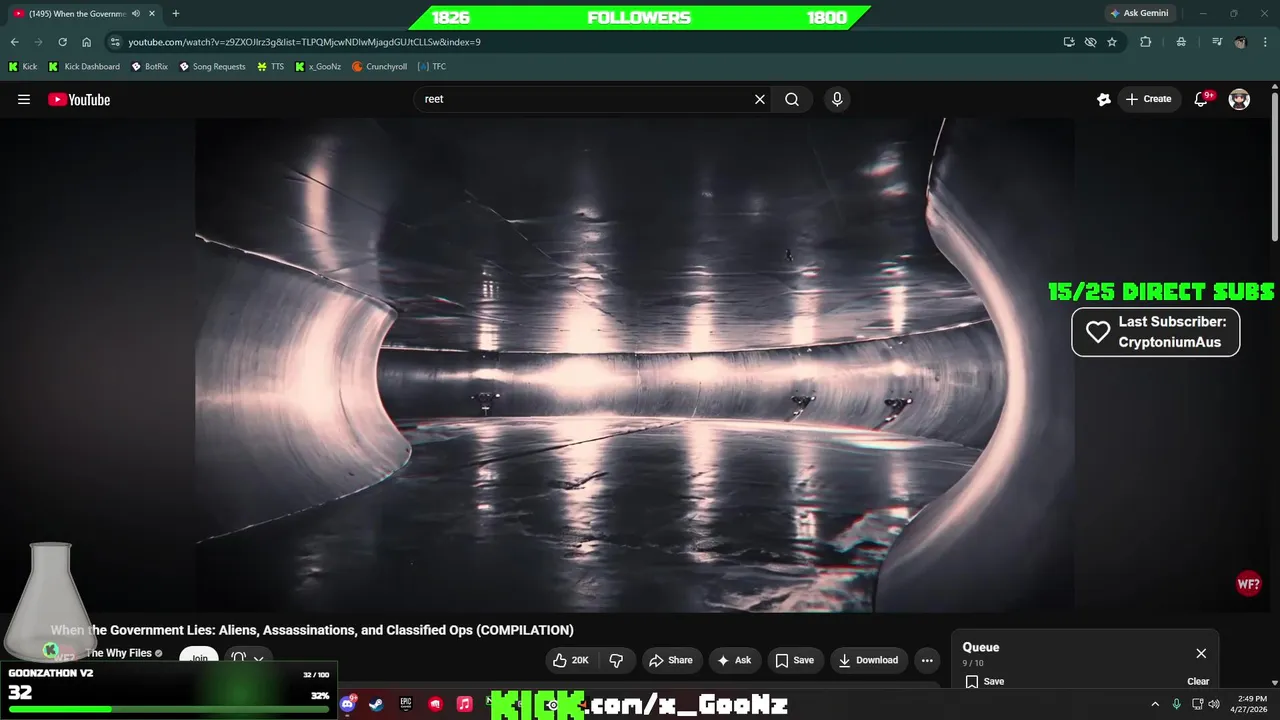The width and height of the screenshot is (1280, 720).
Task: Save the video to a playlist
Action: [x=795, y=660]
